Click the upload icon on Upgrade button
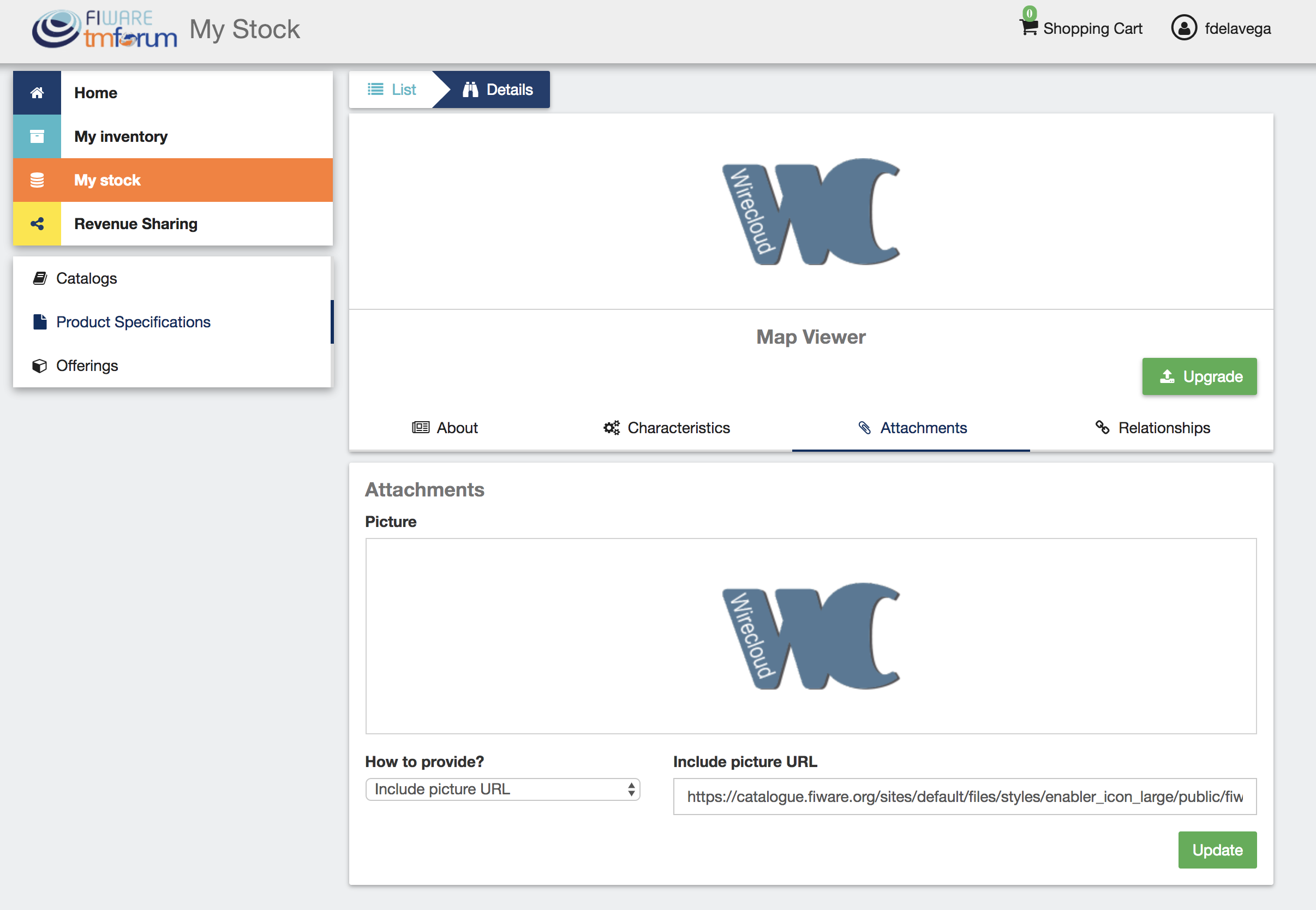1316x910 pixels. (x=1167, y=376)
